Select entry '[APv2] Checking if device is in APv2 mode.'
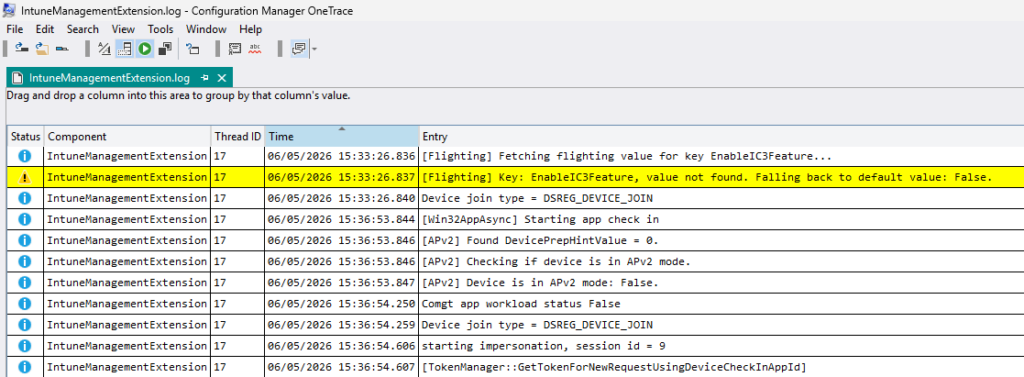This screenshot has width=1024, height=377. (556, 261)
